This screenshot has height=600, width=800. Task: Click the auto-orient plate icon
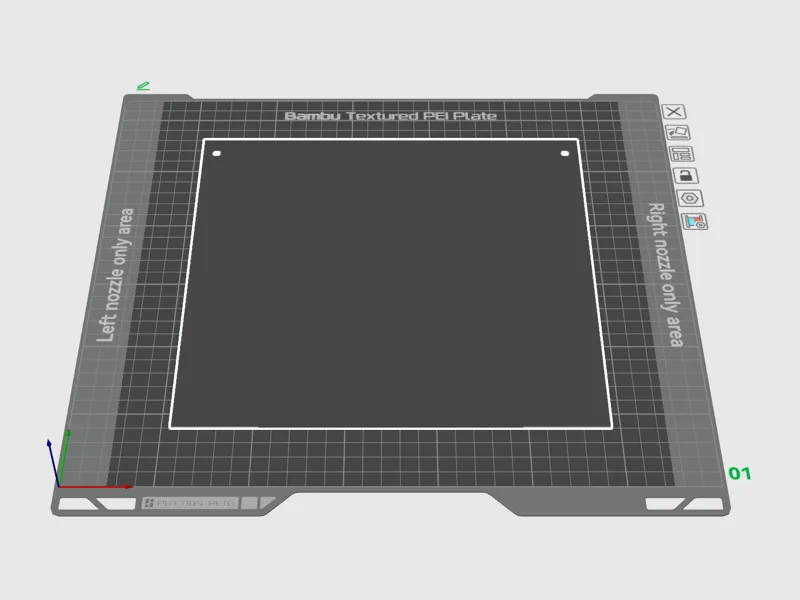[678, 133]
